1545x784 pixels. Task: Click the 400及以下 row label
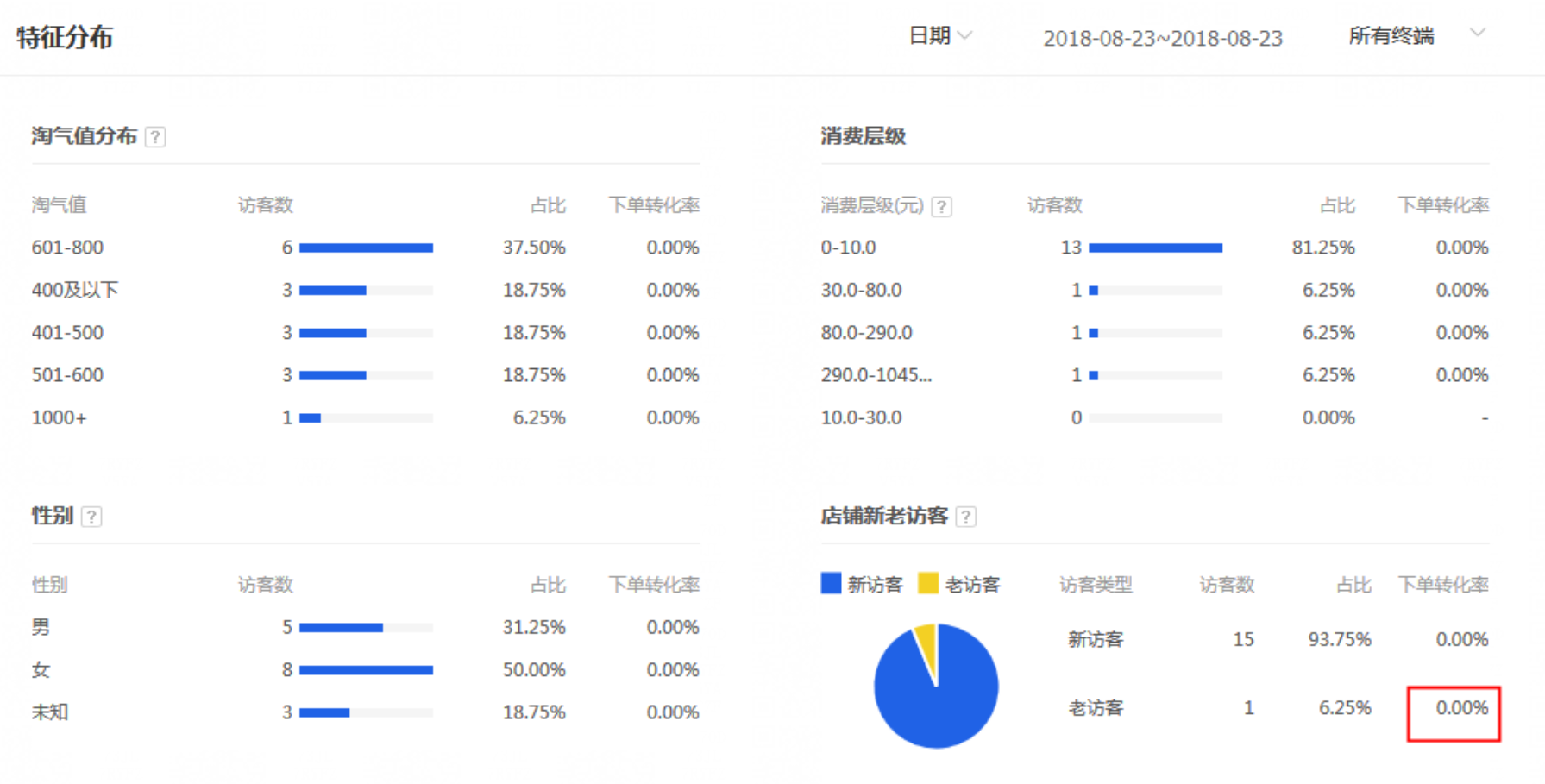pos(75,291)
